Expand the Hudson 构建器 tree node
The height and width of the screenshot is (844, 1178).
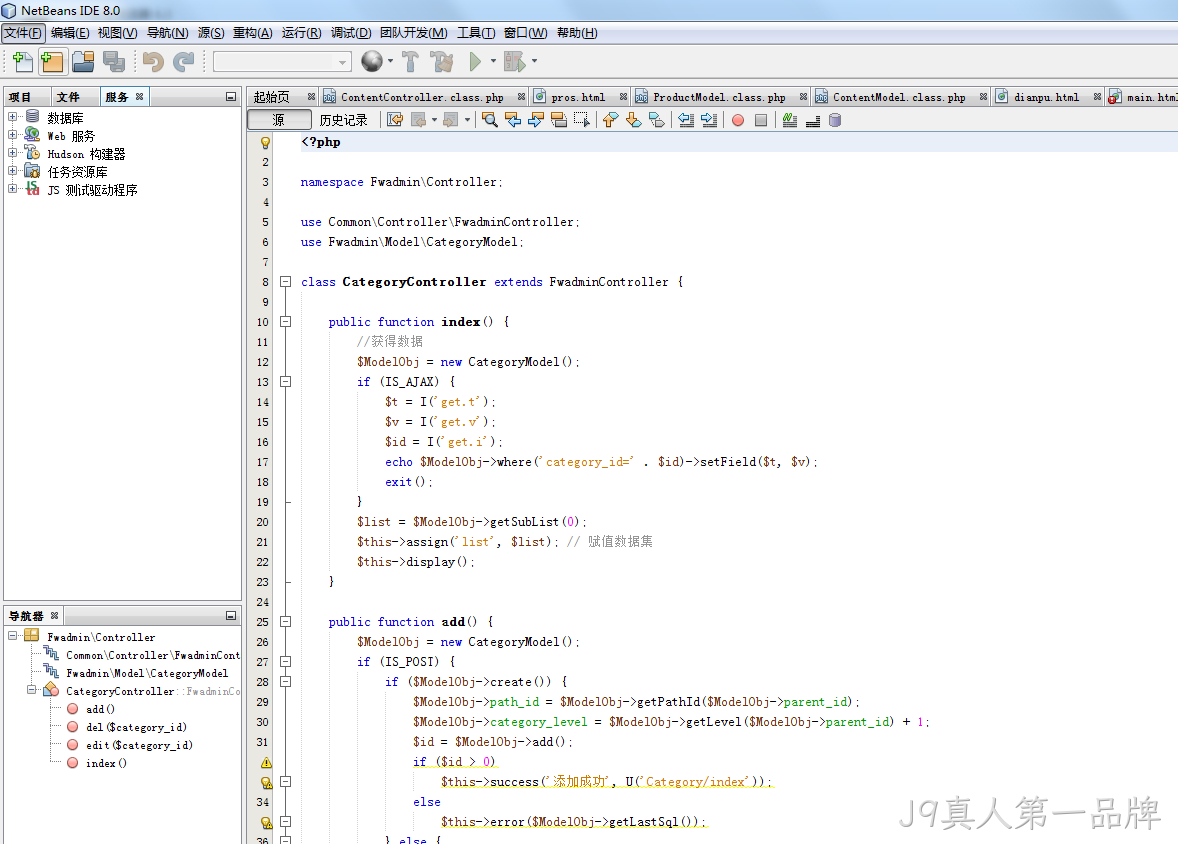13,153
